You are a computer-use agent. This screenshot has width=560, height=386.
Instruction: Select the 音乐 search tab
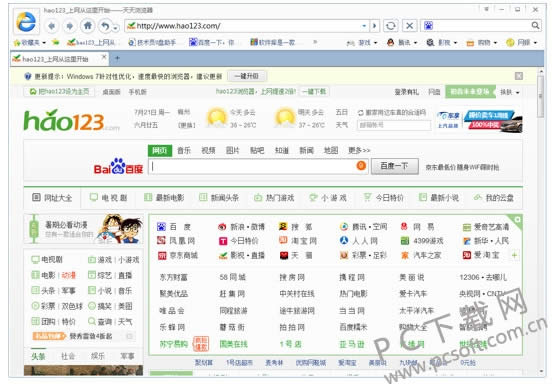(x=184, y=150)
